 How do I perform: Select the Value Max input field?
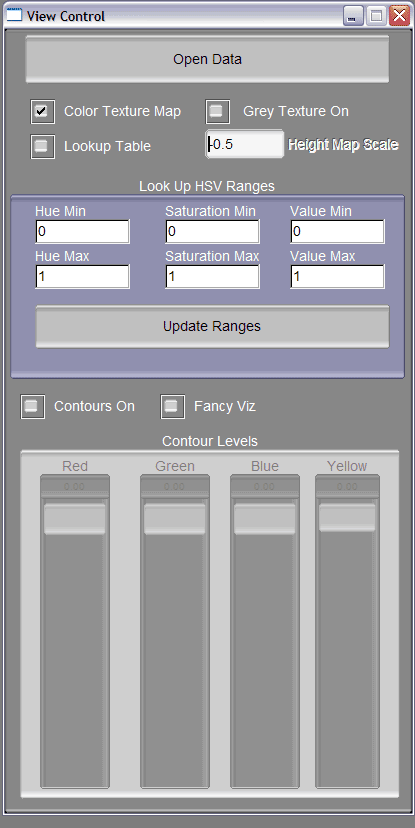[337, 277]
